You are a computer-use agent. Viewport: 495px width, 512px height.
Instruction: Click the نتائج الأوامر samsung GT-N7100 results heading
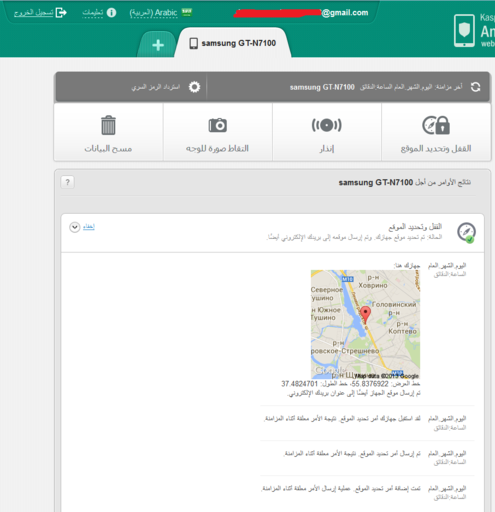(405, 182)
